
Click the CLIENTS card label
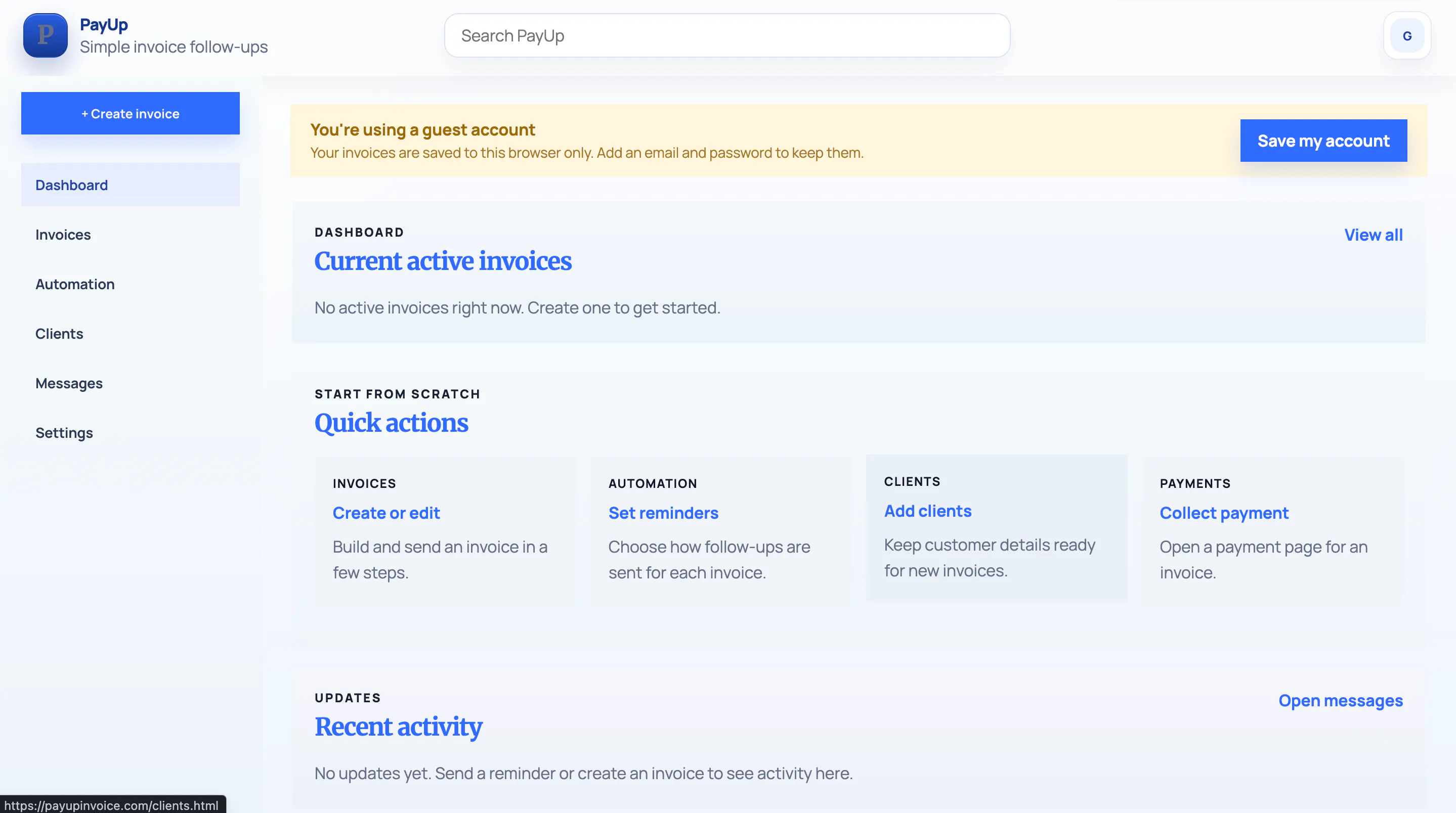[x=912, y=482]
